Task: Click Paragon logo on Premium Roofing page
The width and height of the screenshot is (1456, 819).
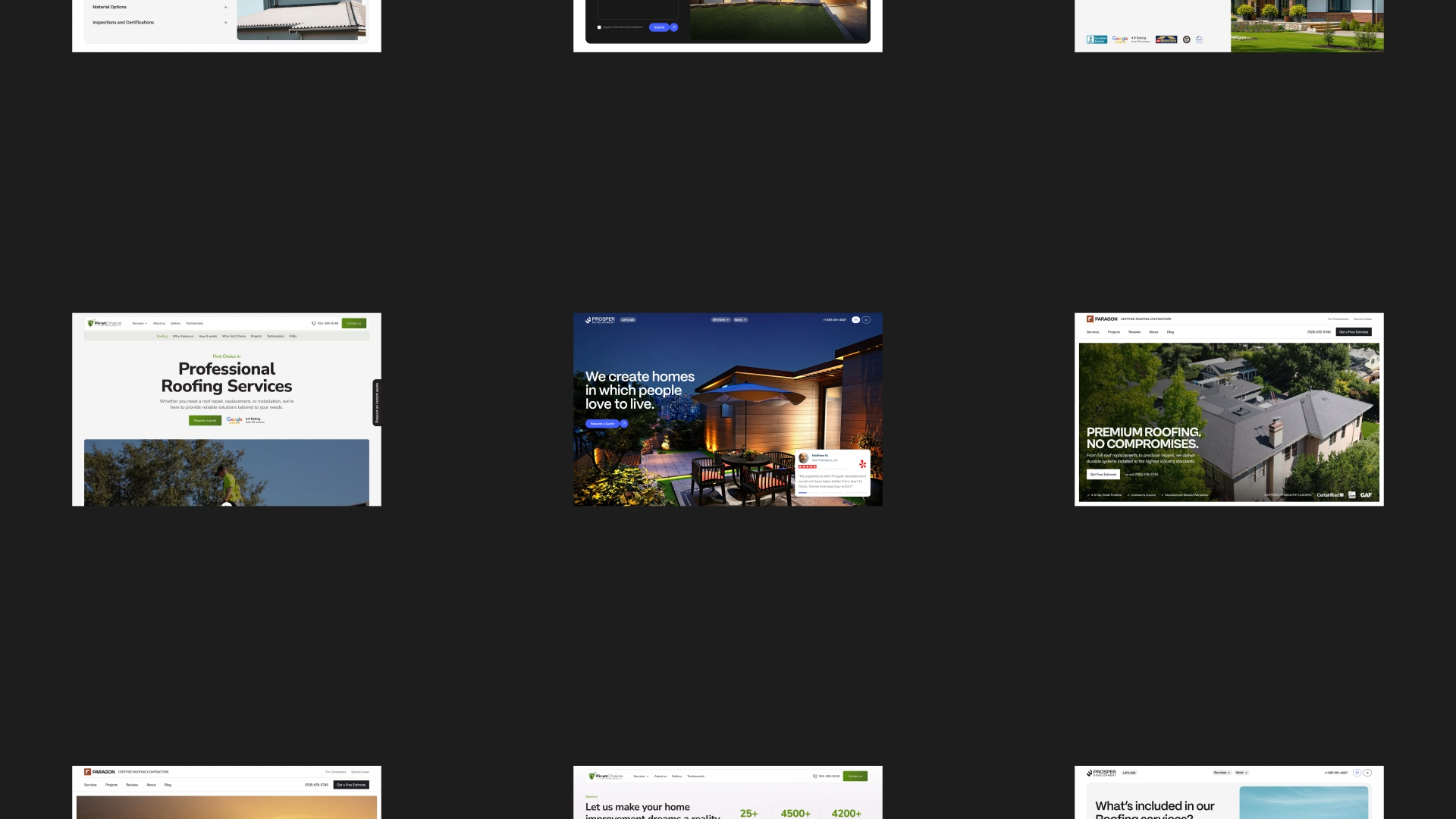Action: (x=1102, y=319)
